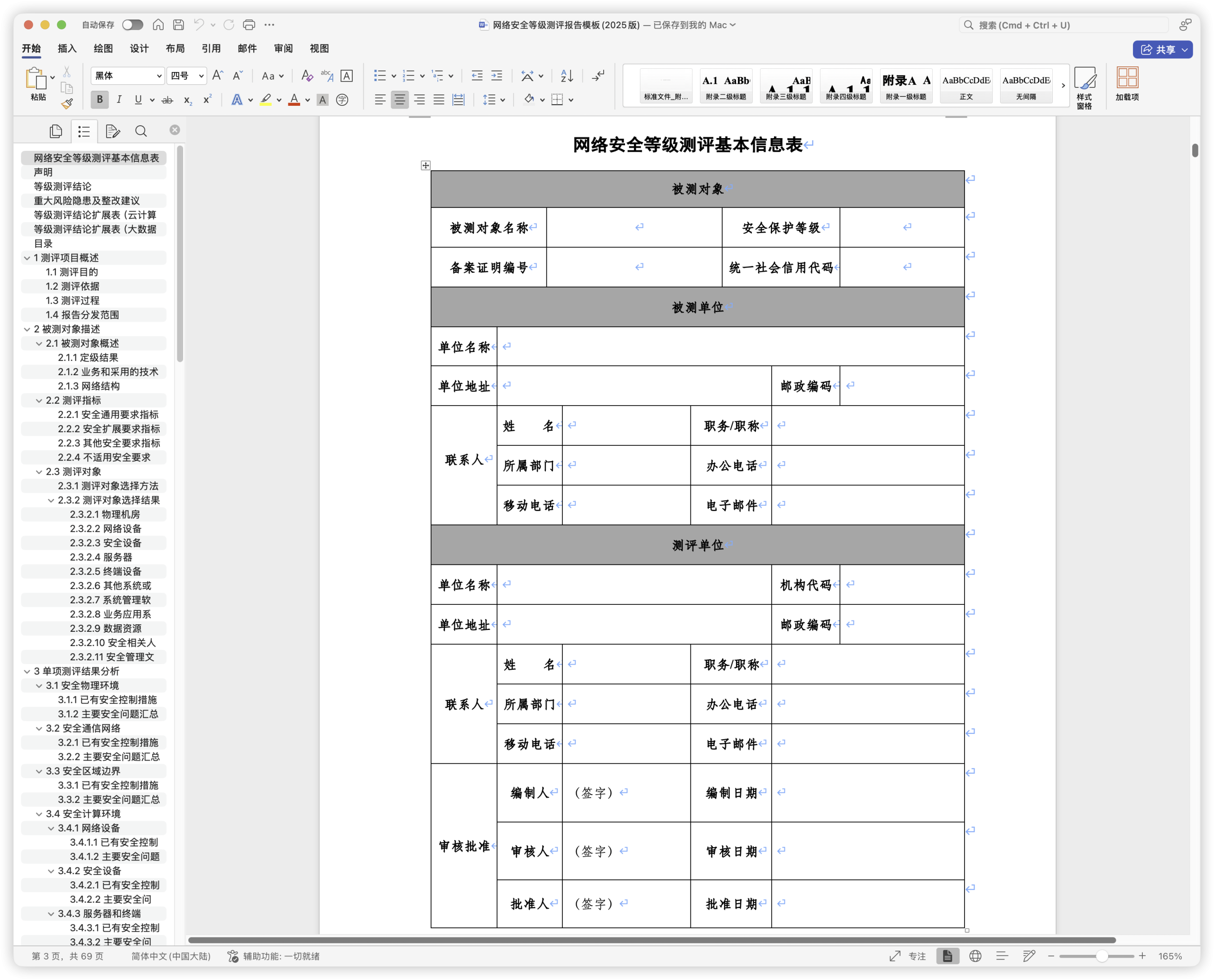Select the 附录二级标题 style
Image resolution: width=1214 pixels, height=980 pixels.
point(726,86)
